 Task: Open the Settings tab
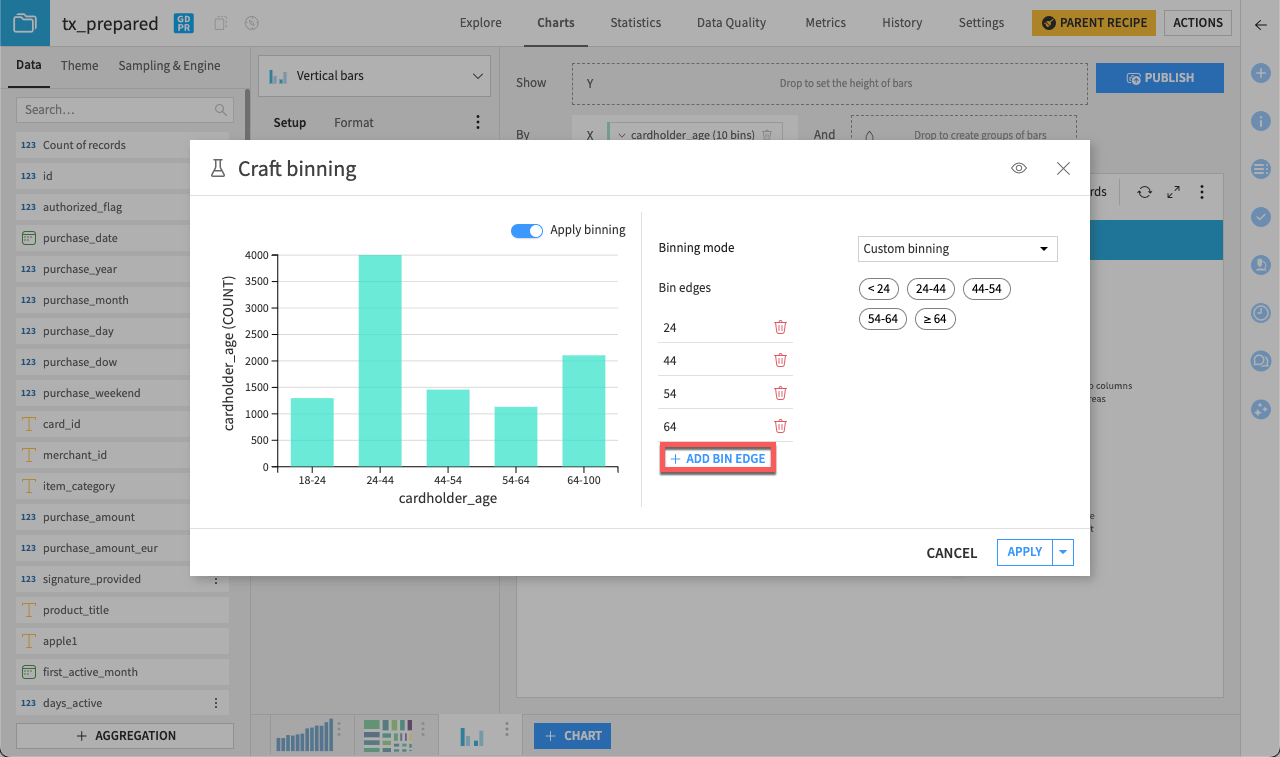pos(981,22)
